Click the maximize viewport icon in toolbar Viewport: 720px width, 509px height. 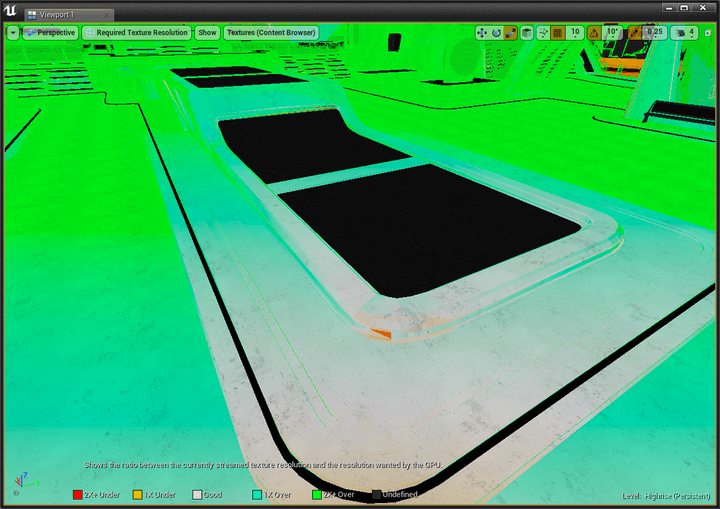pyautogui.click(x=708, y=33)
